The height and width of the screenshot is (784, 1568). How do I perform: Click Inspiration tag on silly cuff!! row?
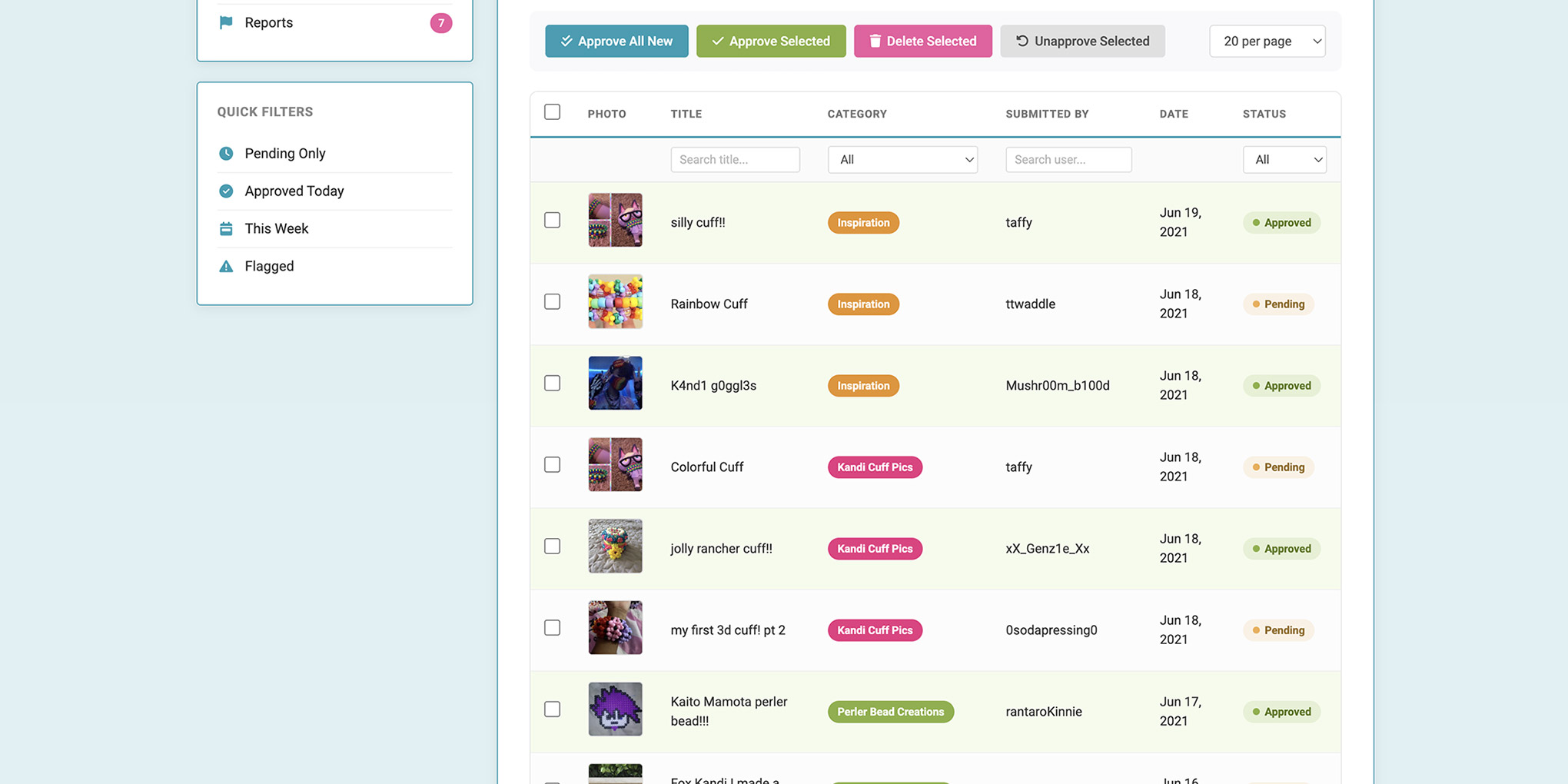(x=863, y=222)
